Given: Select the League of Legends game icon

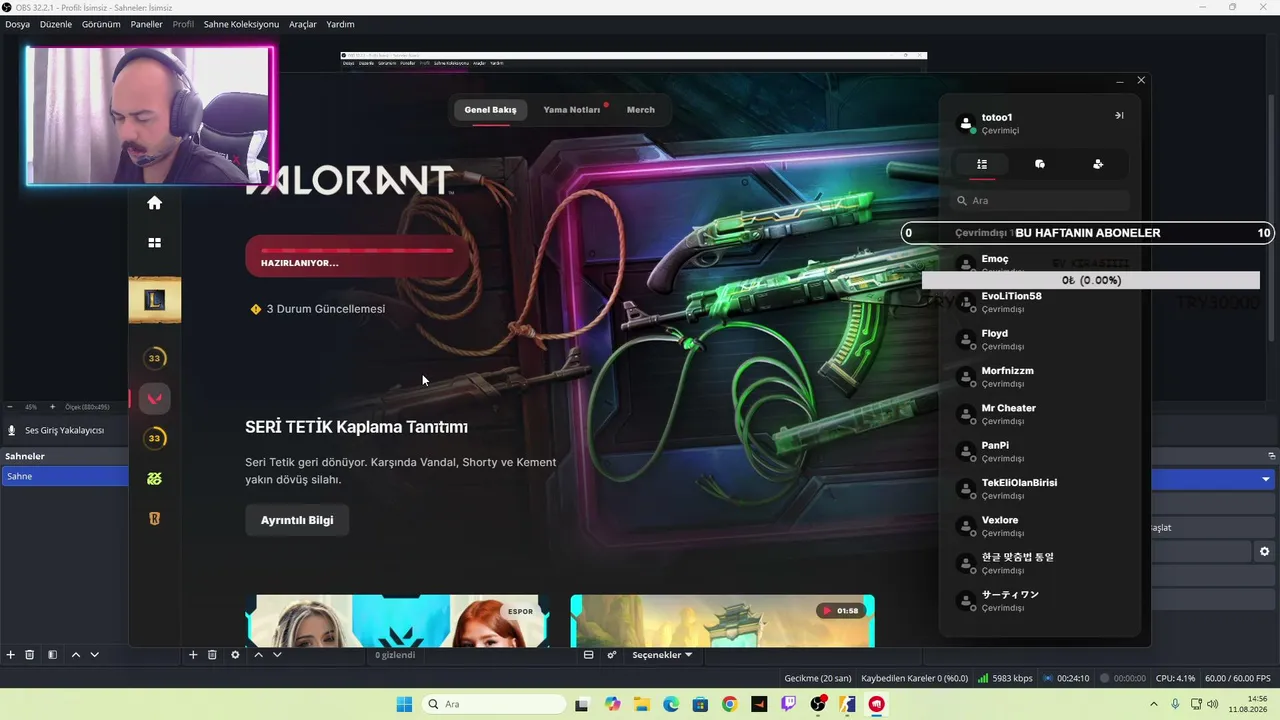Looking at the screenshot, I should pyautogui.click(x=155, y=300).
